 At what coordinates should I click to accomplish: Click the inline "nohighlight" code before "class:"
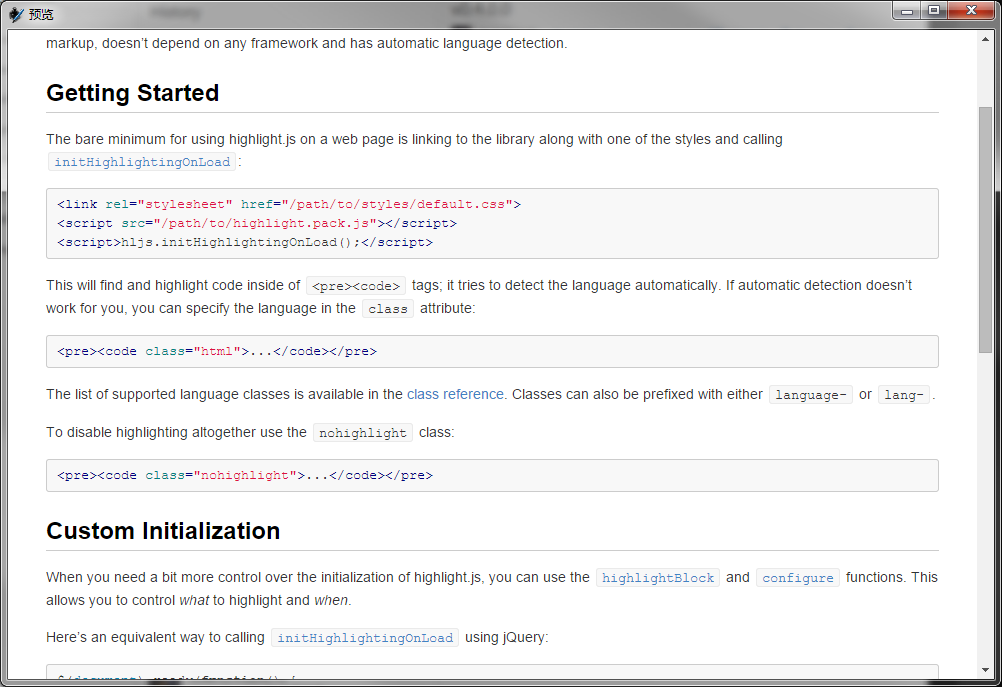[x=363, y=433]
